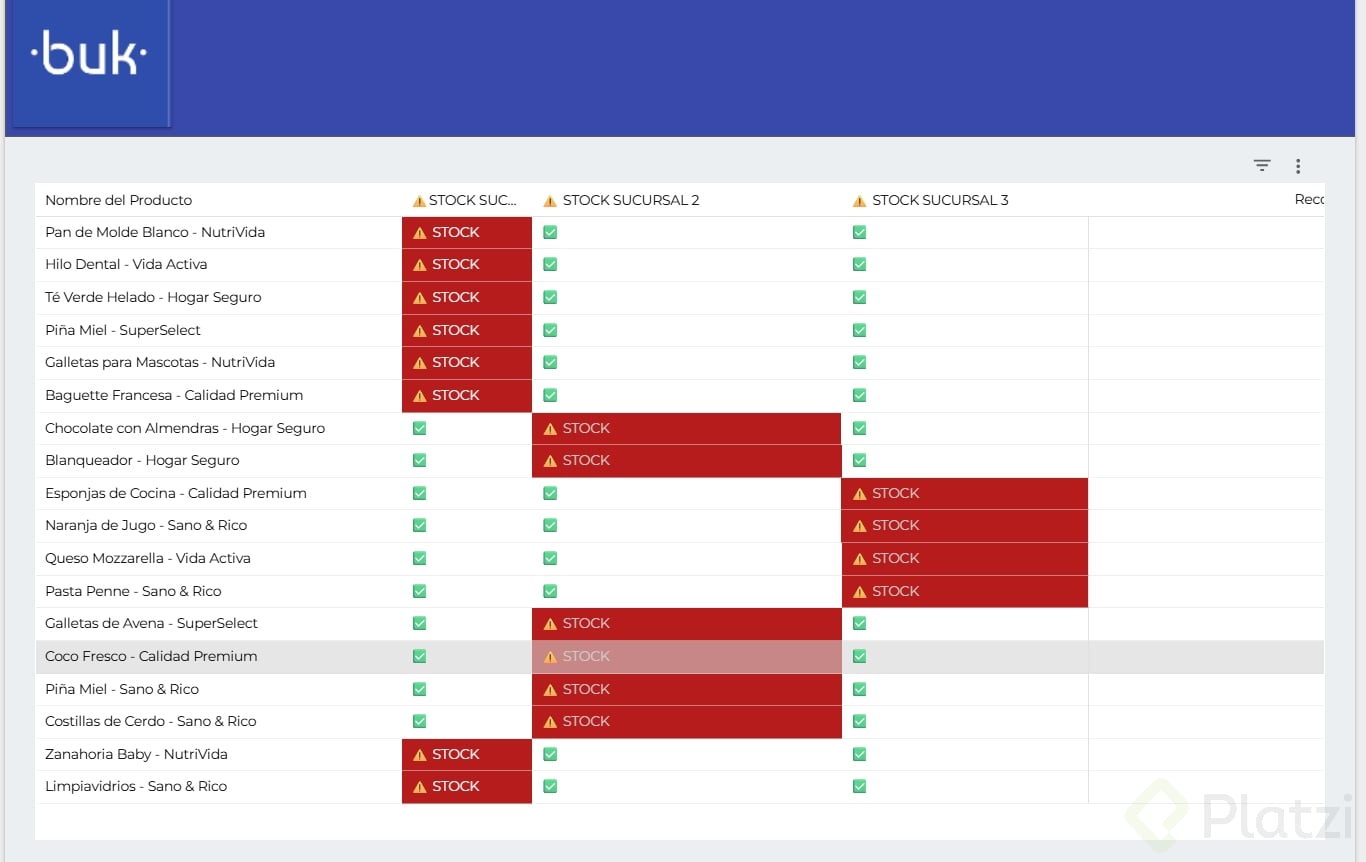1366x862 pixels.
Task: Click the buk logo
Action: click(88, 58)
